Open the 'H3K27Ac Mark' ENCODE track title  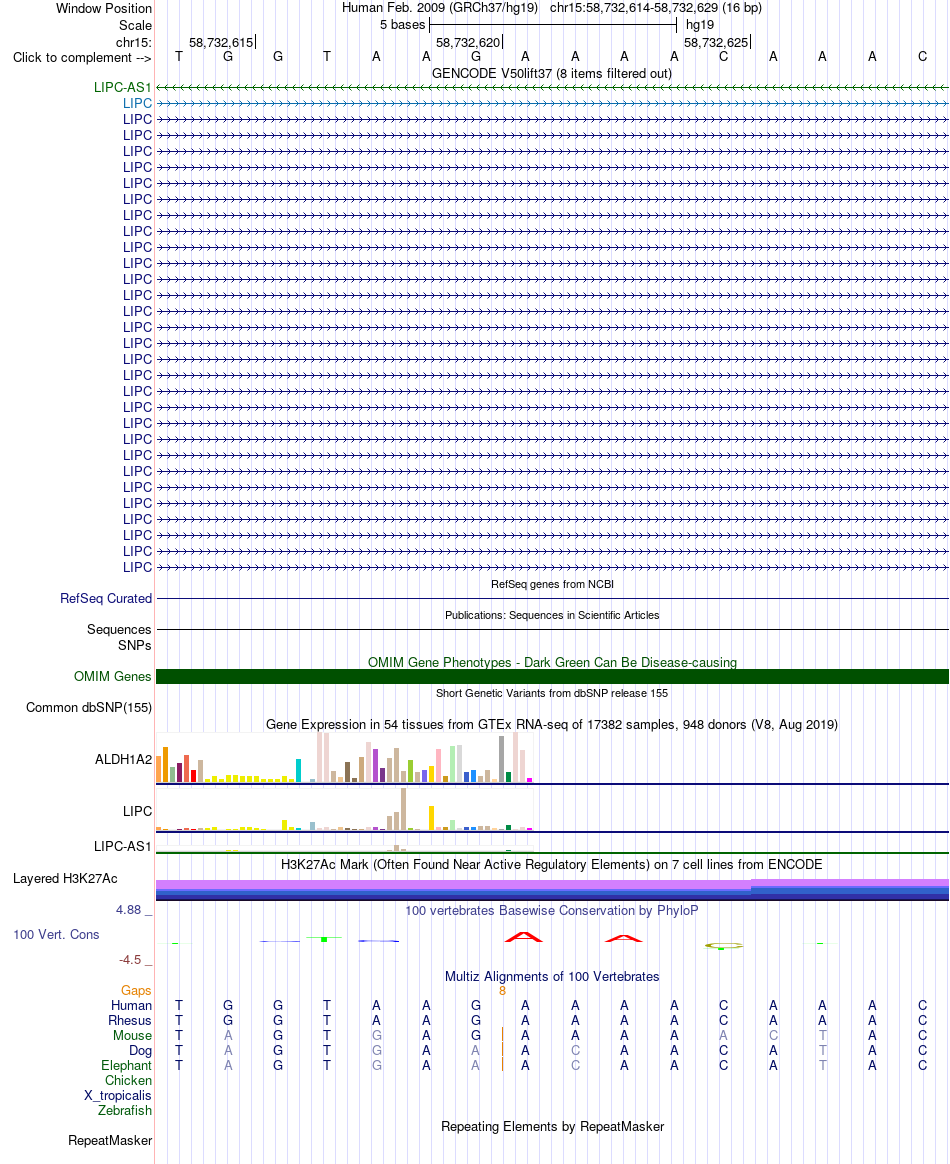point(551,865)
